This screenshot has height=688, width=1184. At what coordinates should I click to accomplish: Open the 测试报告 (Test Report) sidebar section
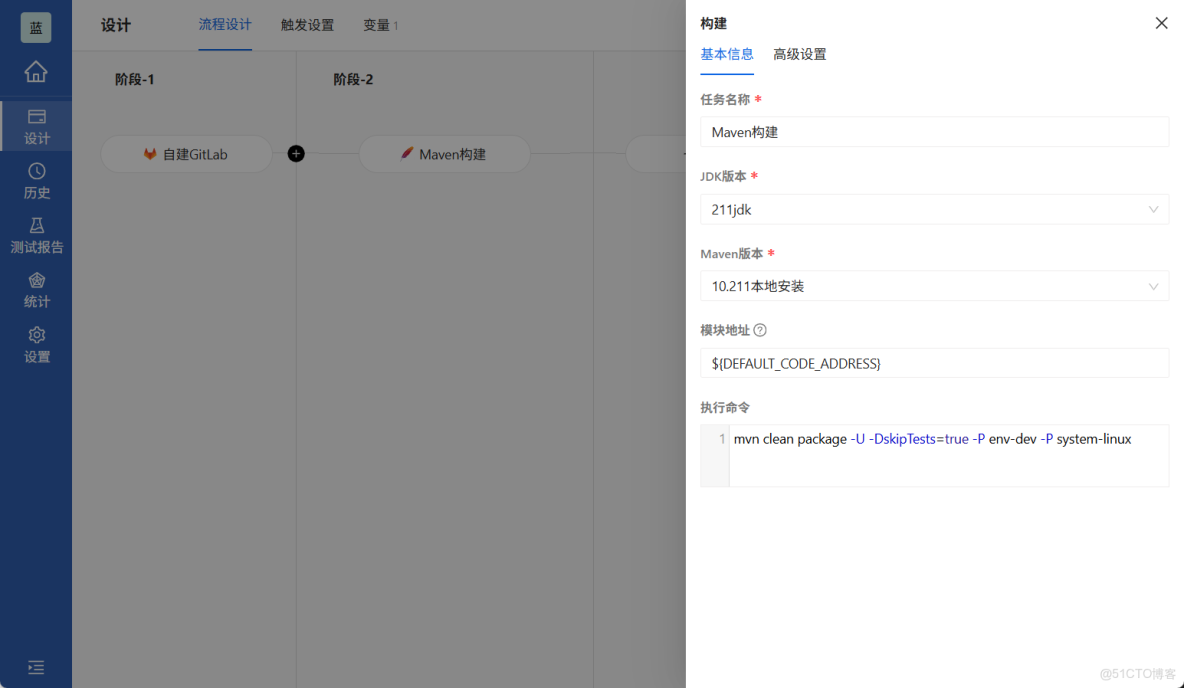coord(36,236)
